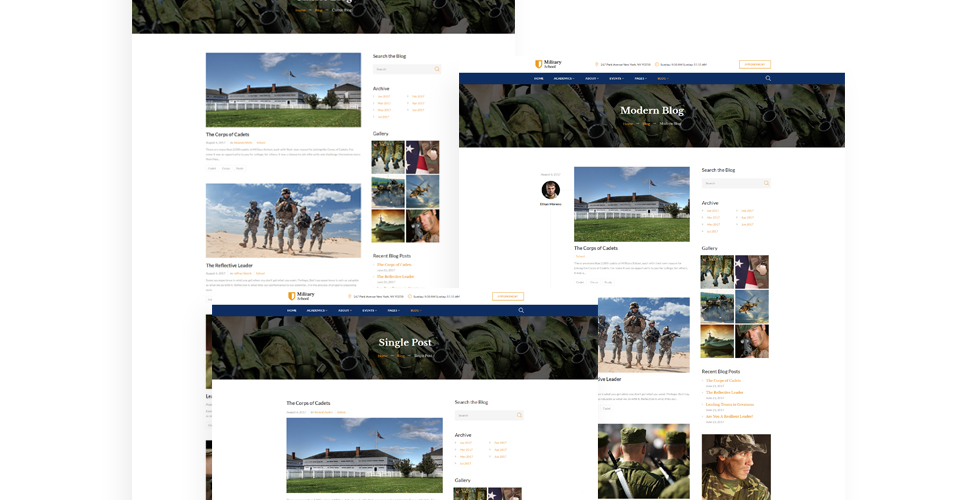The image size is (965, 500).
Task: Click Appointment button on Single Post page
Action: (x=508, y=296)
